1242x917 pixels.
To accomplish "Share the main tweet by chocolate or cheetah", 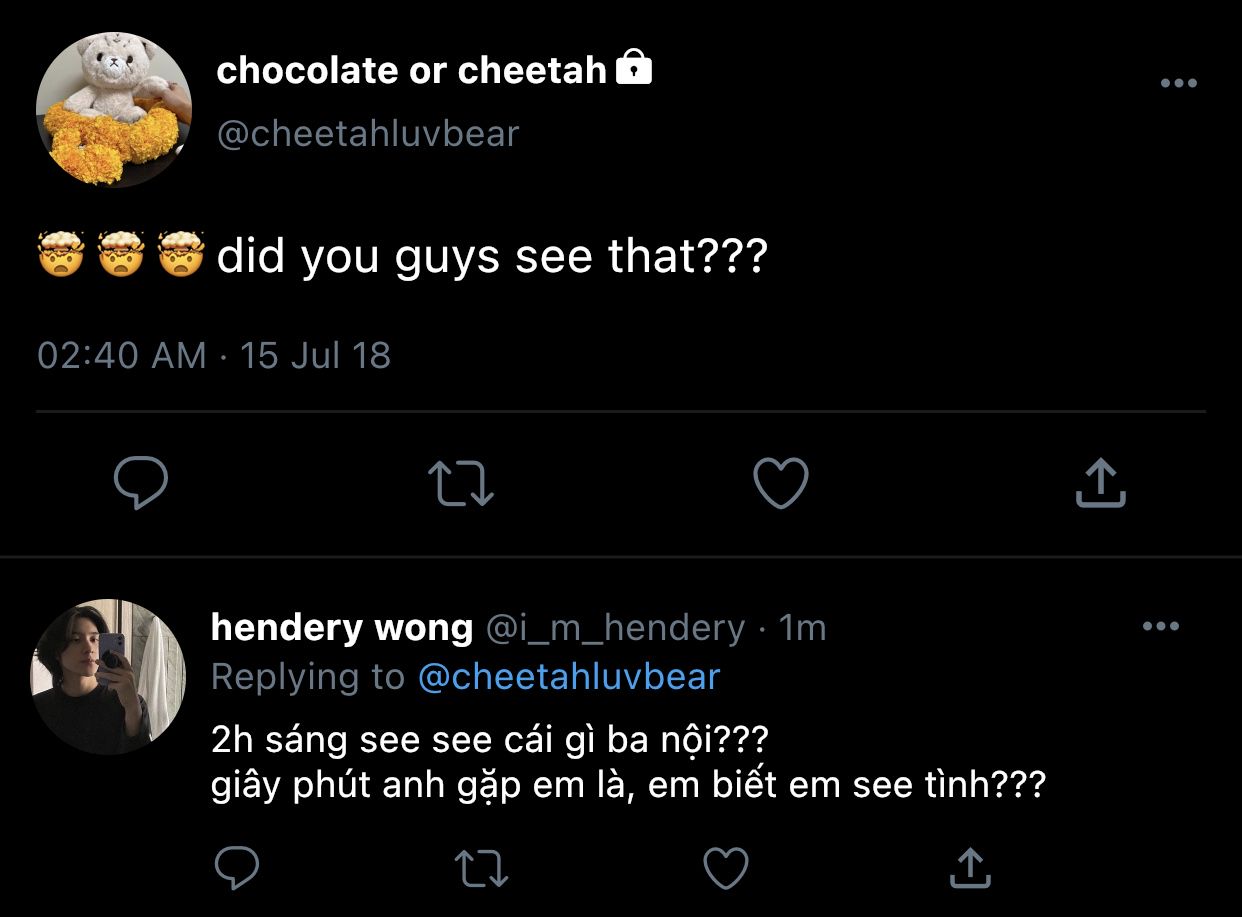I will (1100, 484).
